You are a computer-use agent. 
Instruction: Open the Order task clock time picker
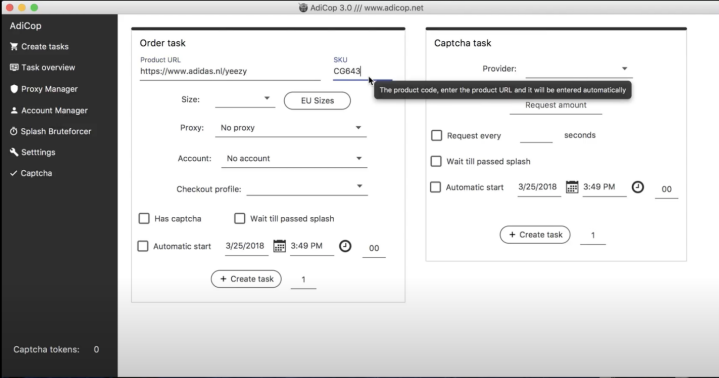coord(345,246)
